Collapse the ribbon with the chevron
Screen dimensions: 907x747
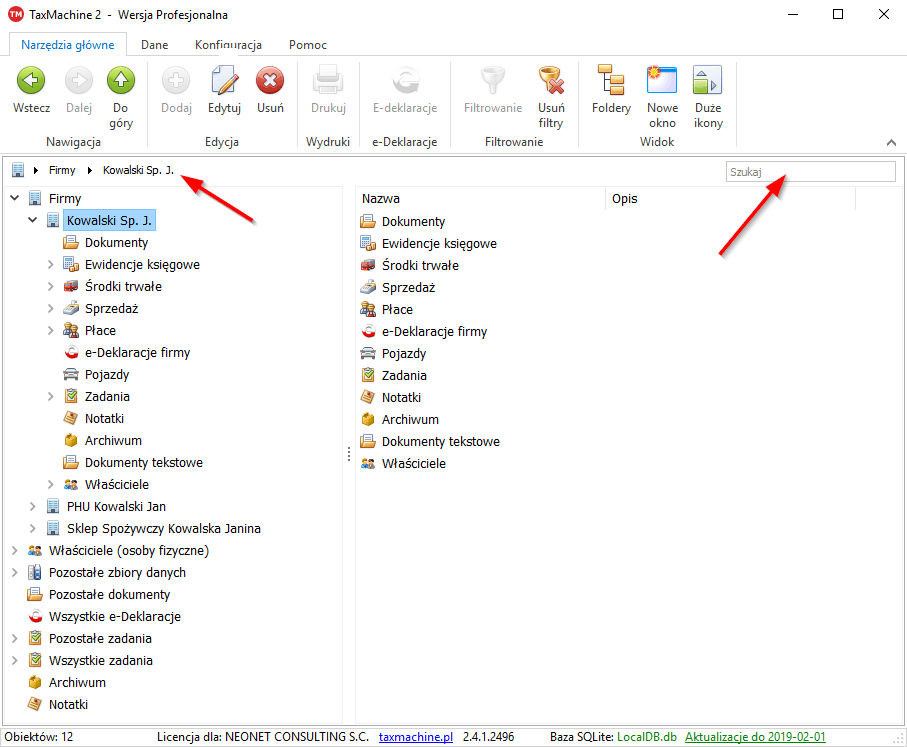(x=890, y=143)
